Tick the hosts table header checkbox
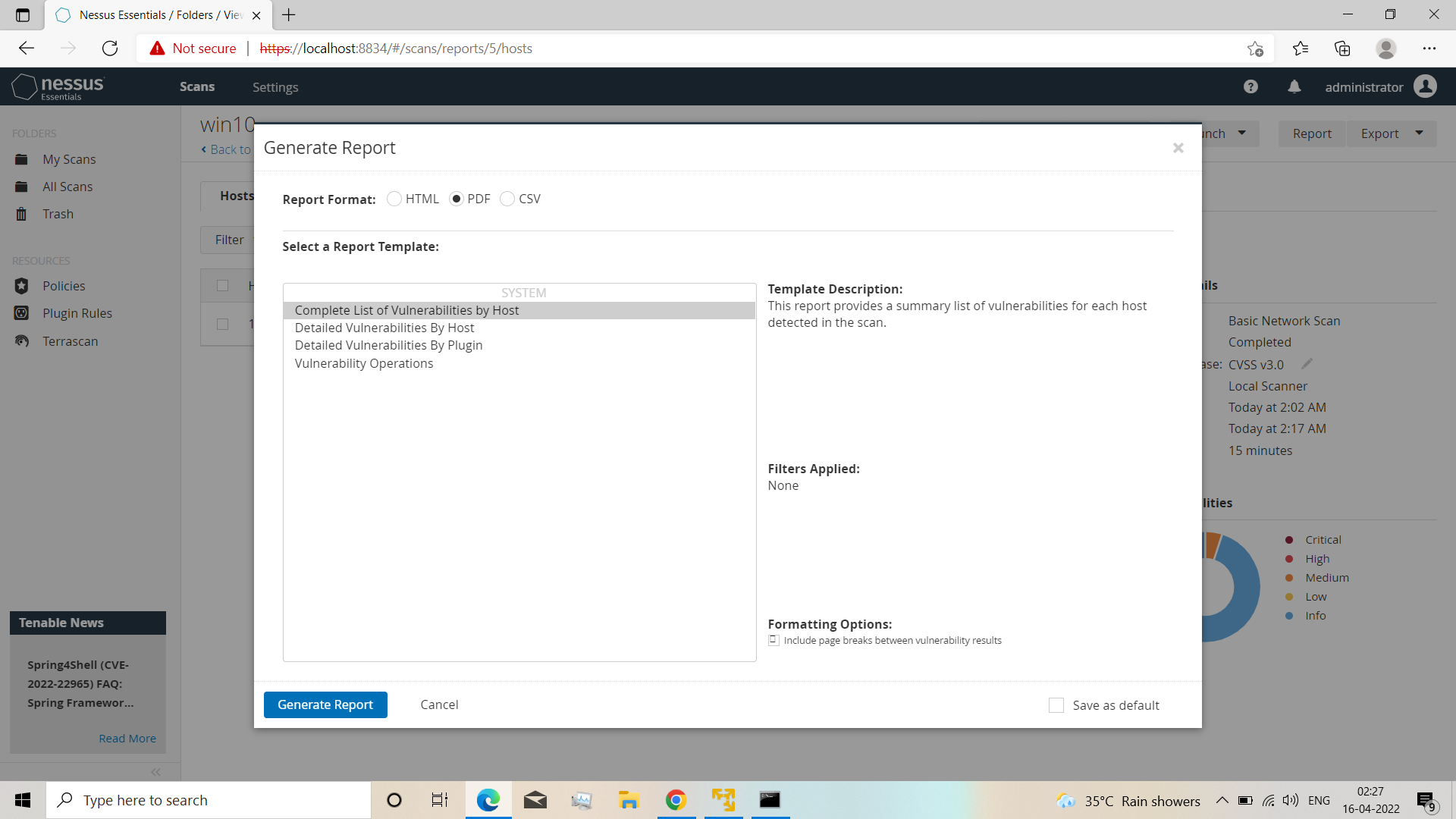This screenshot has height=819, width=1456. coord(222,285)
